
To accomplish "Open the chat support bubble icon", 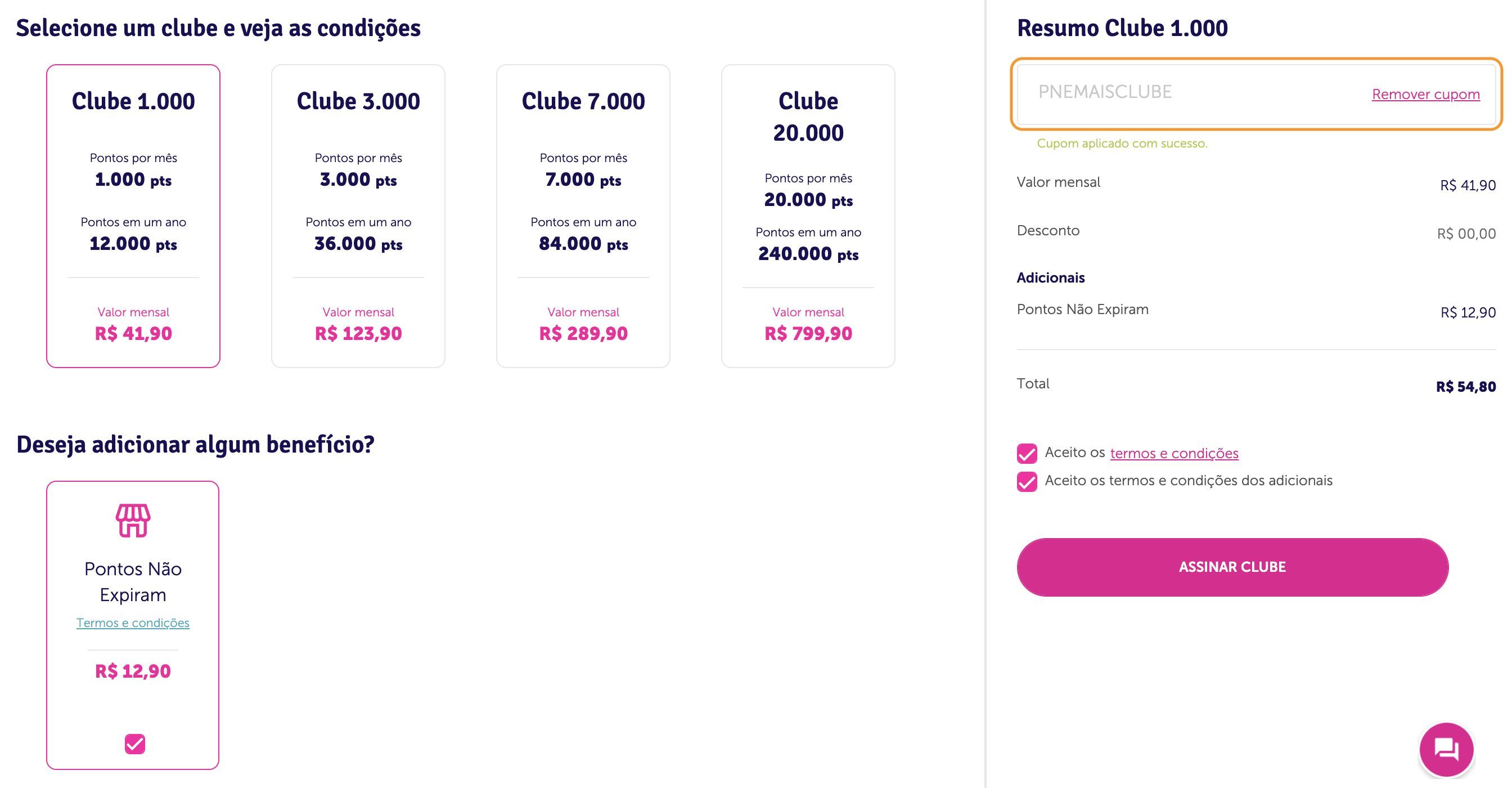I will (x=1446, y=749).
